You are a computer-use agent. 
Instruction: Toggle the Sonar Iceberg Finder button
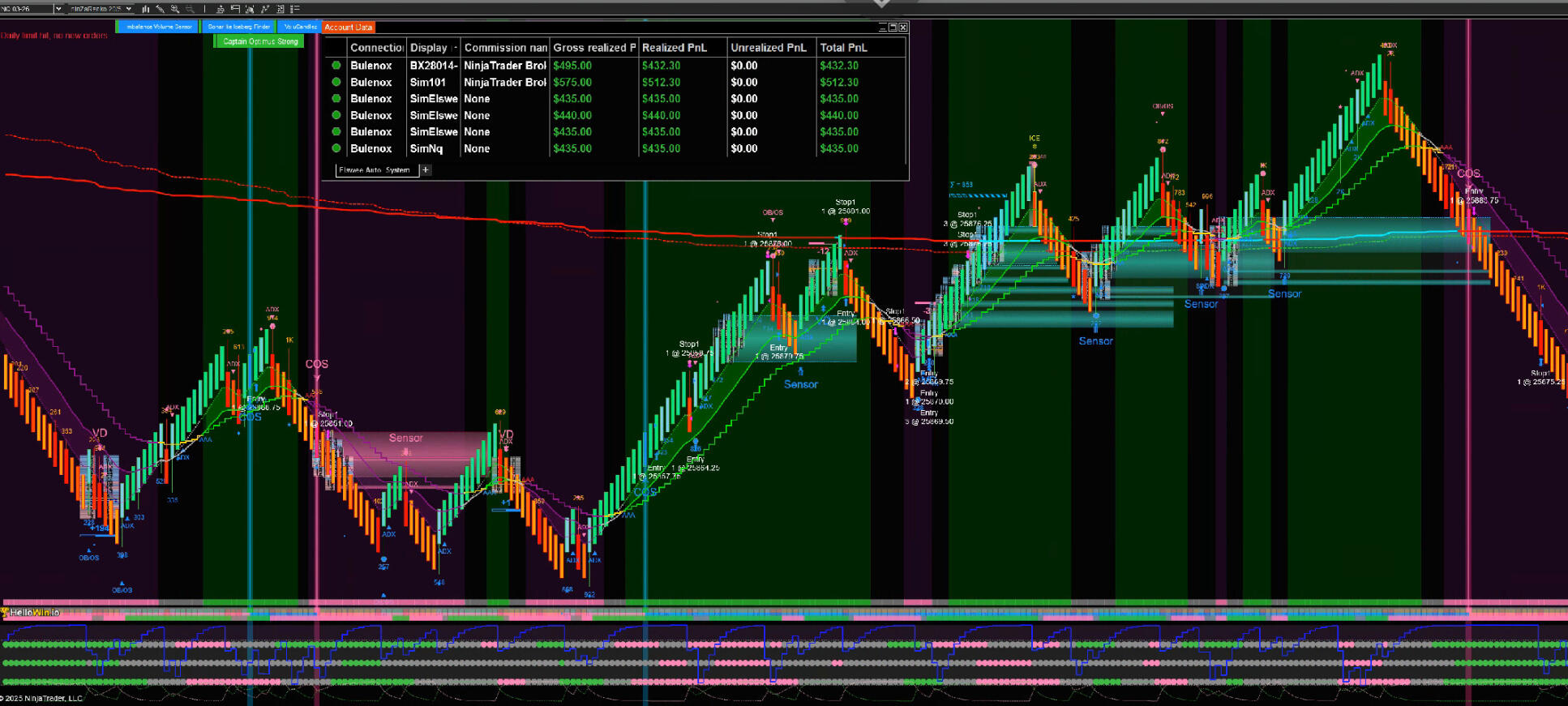(238, 27)
